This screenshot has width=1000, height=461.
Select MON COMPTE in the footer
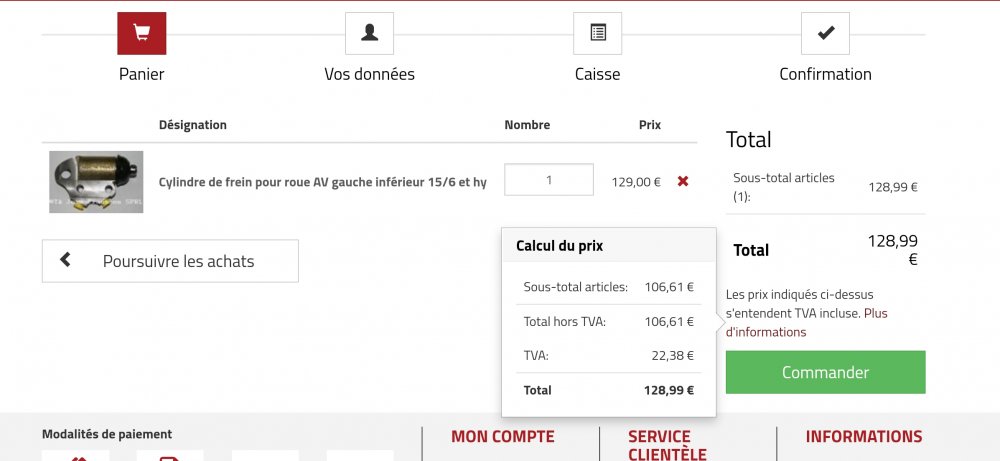pos(502,436)
